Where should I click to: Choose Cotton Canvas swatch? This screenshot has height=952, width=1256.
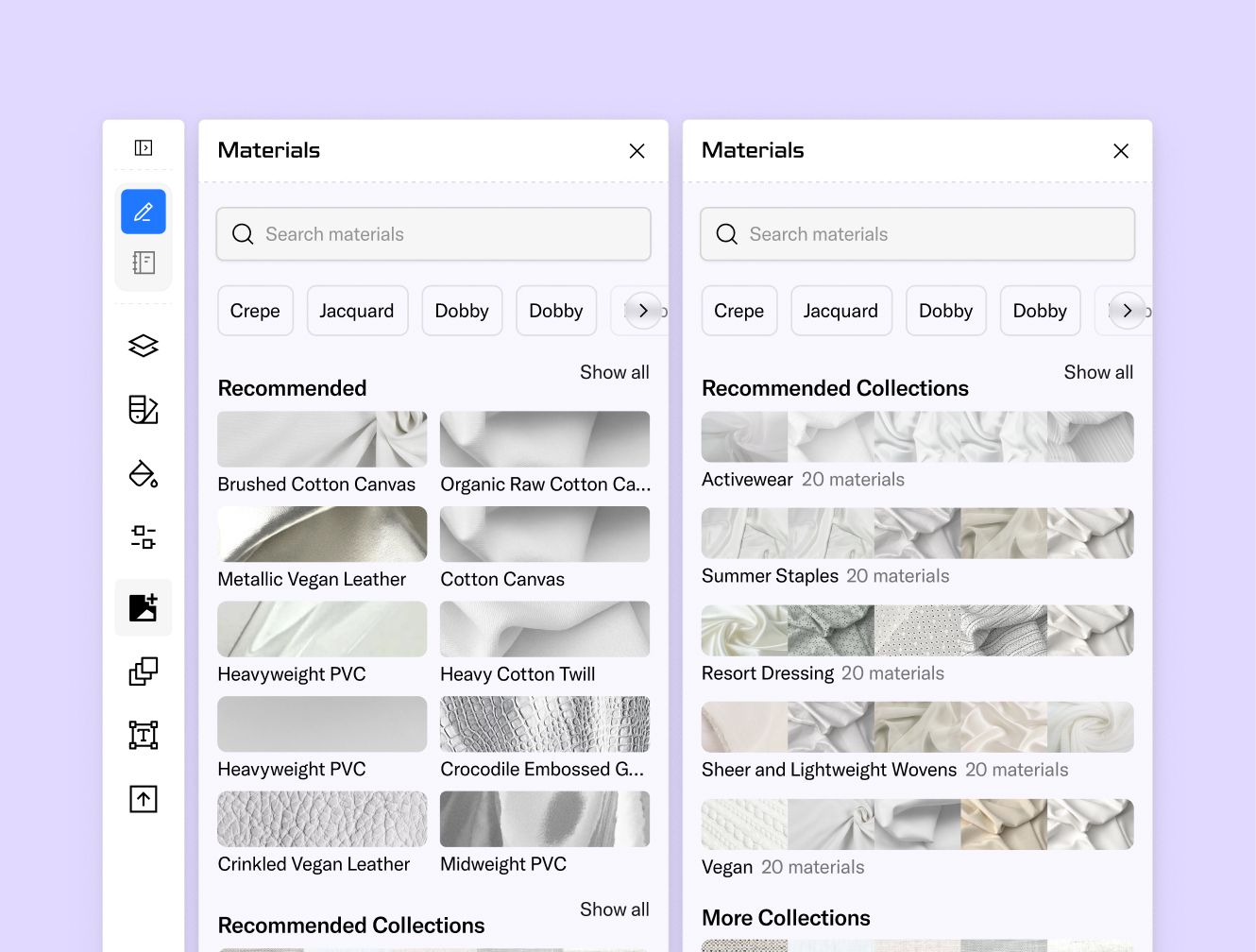(x=545, y=535)
